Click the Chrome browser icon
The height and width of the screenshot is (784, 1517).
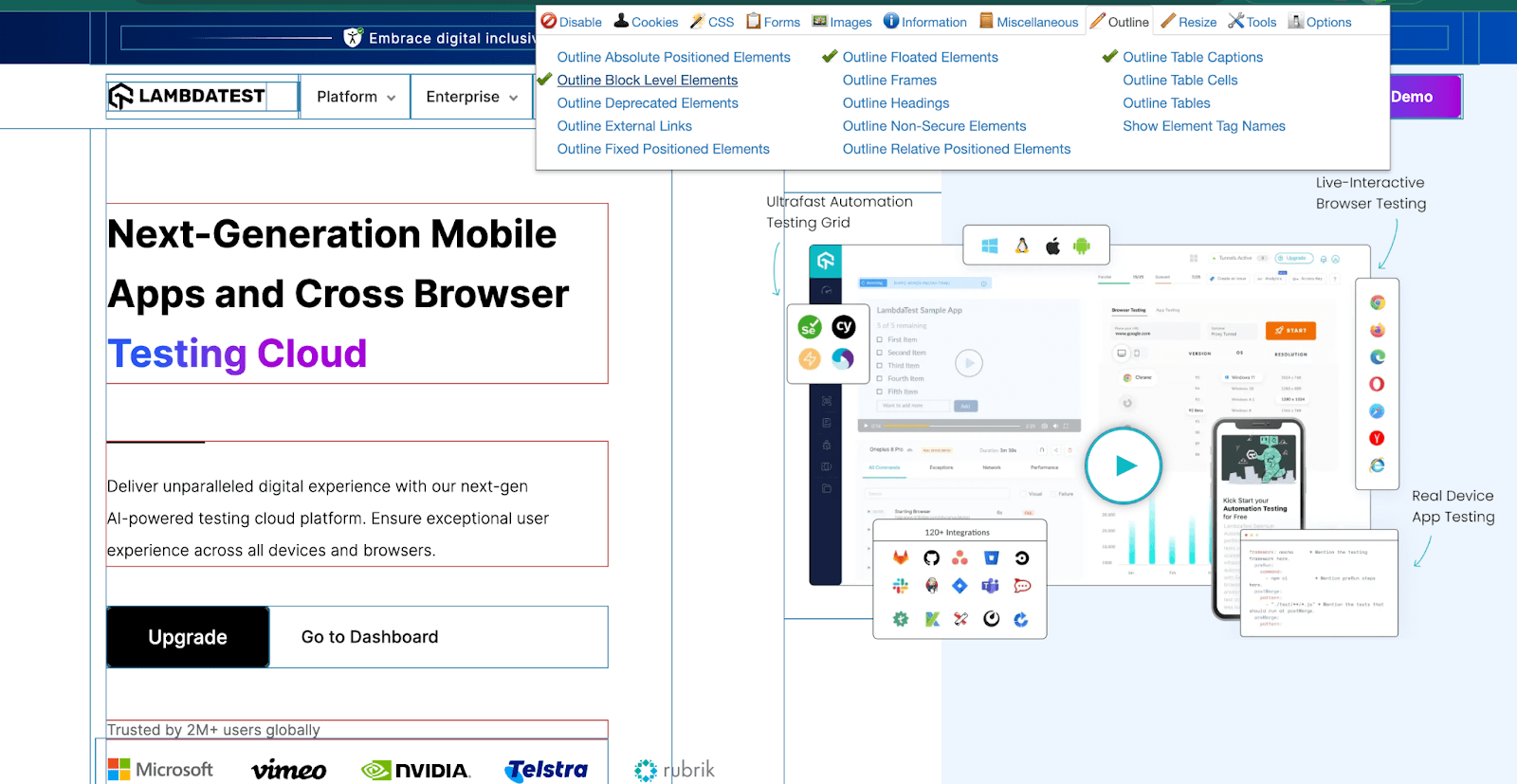coord(1378,302)
